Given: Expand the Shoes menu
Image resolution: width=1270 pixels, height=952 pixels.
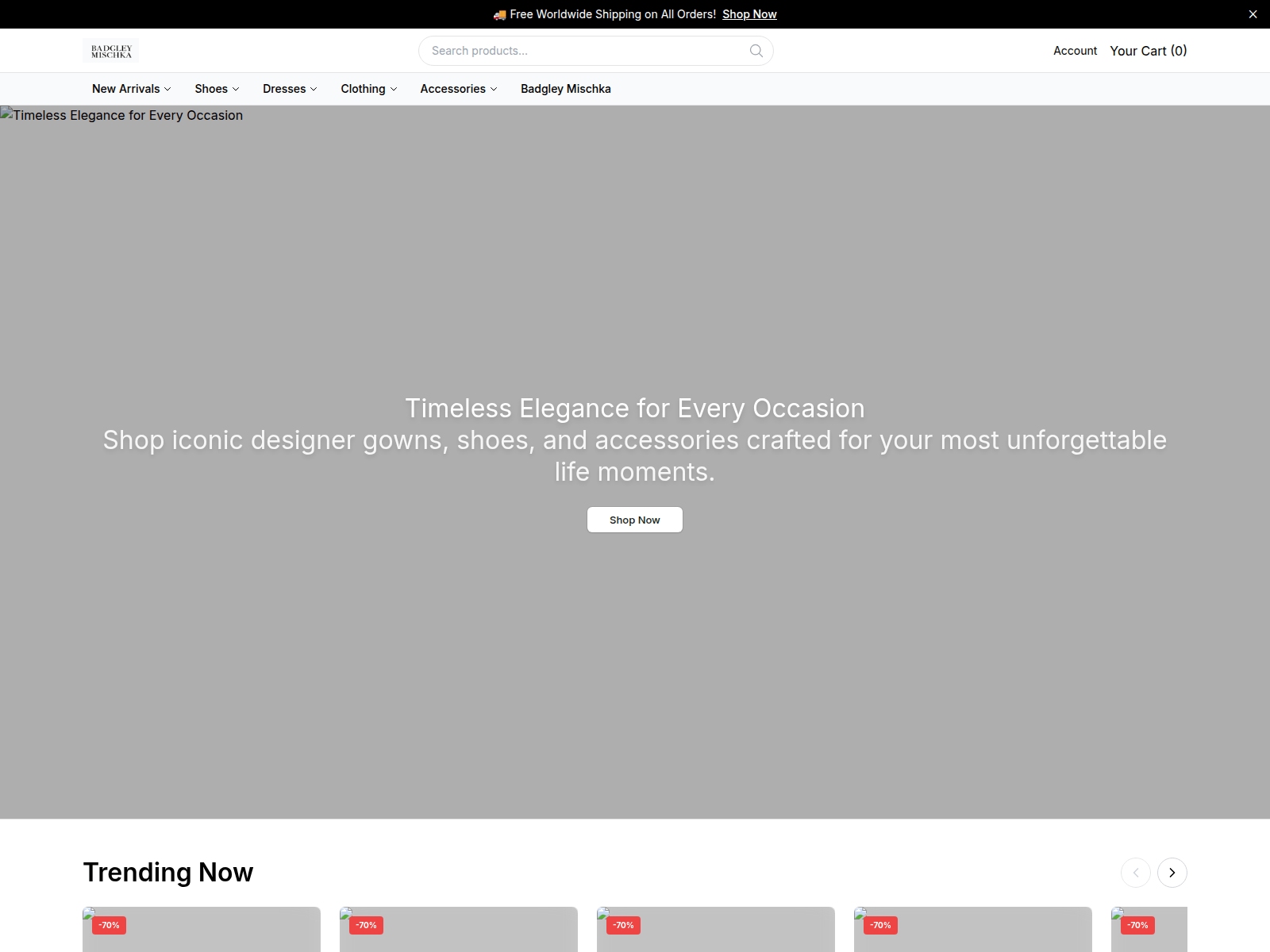Looking at the screenshot, I should pyautogui.click(x=217, y=89).
